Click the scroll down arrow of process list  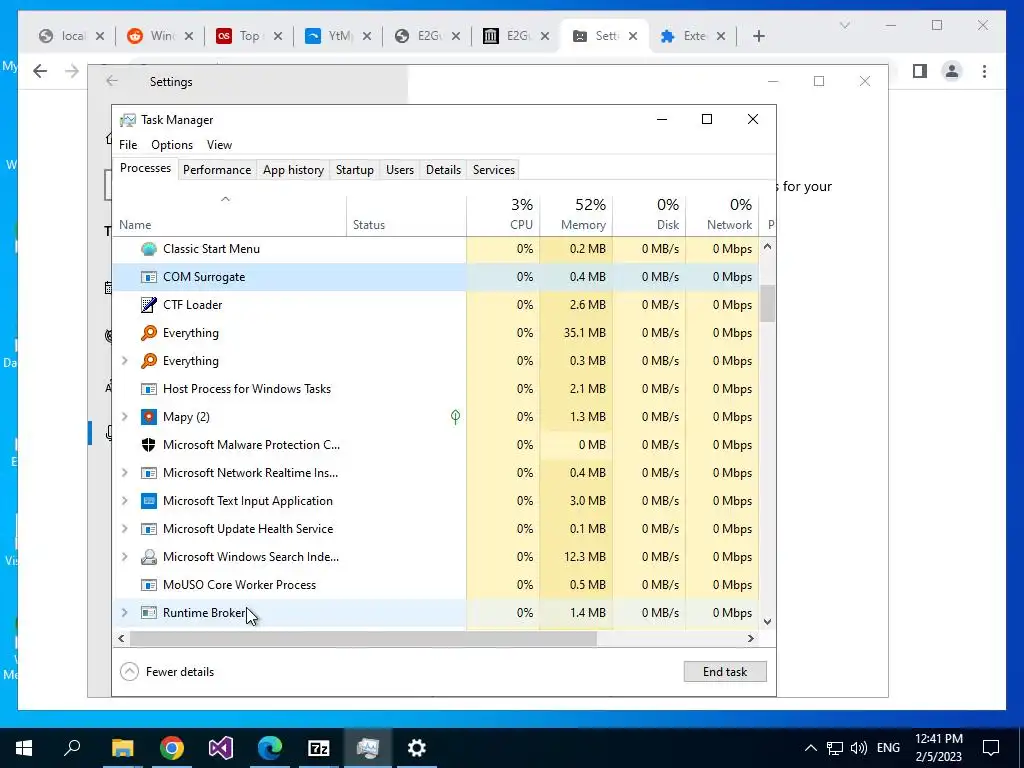click(767, 622)
